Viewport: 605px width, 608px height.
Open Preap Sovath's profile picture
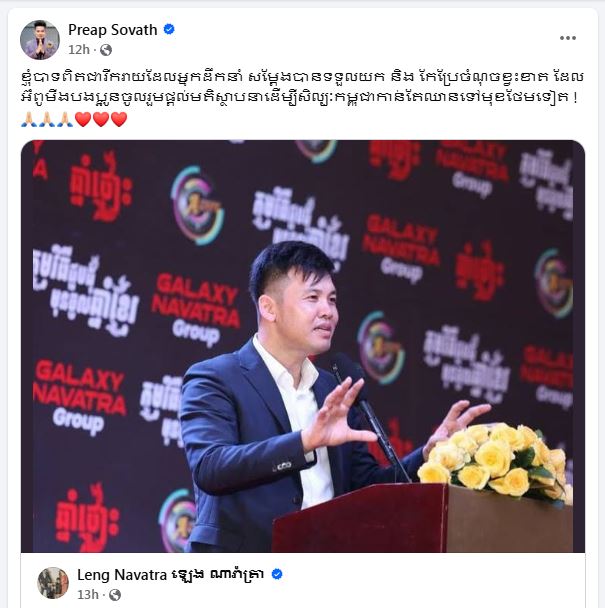40,40
